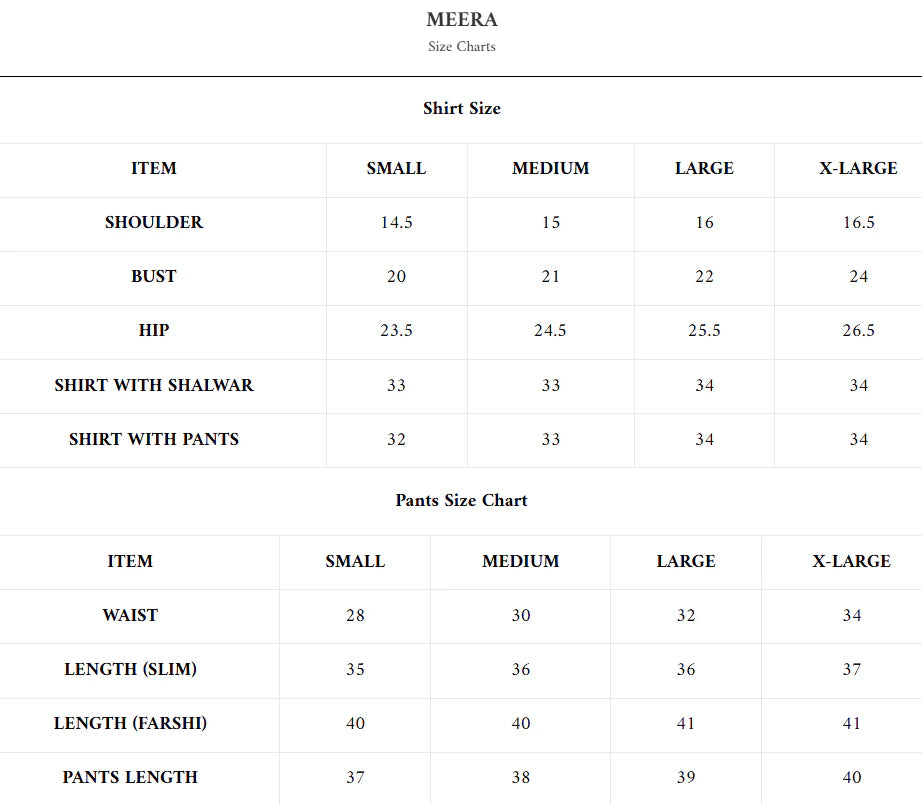The width and height of the screenshot is (922, 805).
Task: Click the MEERA title at top
Action: [x=461, y=20]
